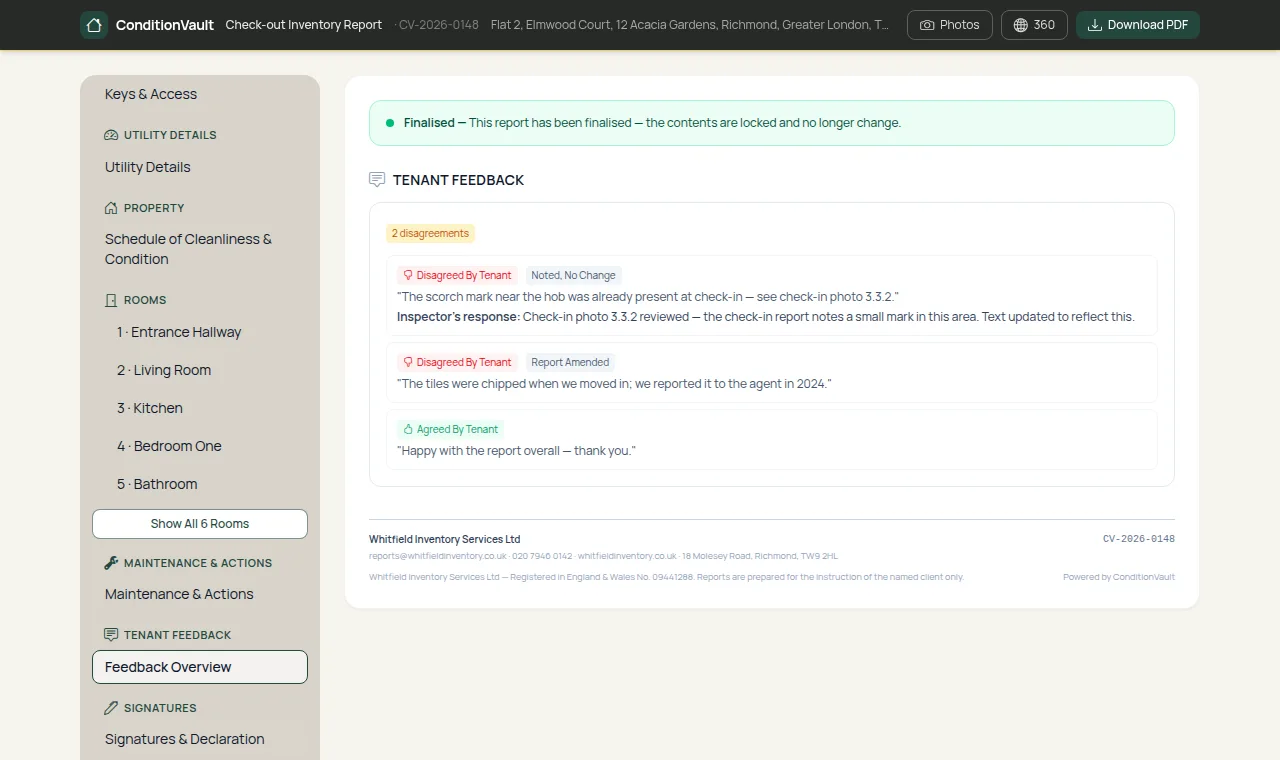Click the Property section house icon
Image resolution: width=1280 pixels, height=760 pixels.
point(111,208)
